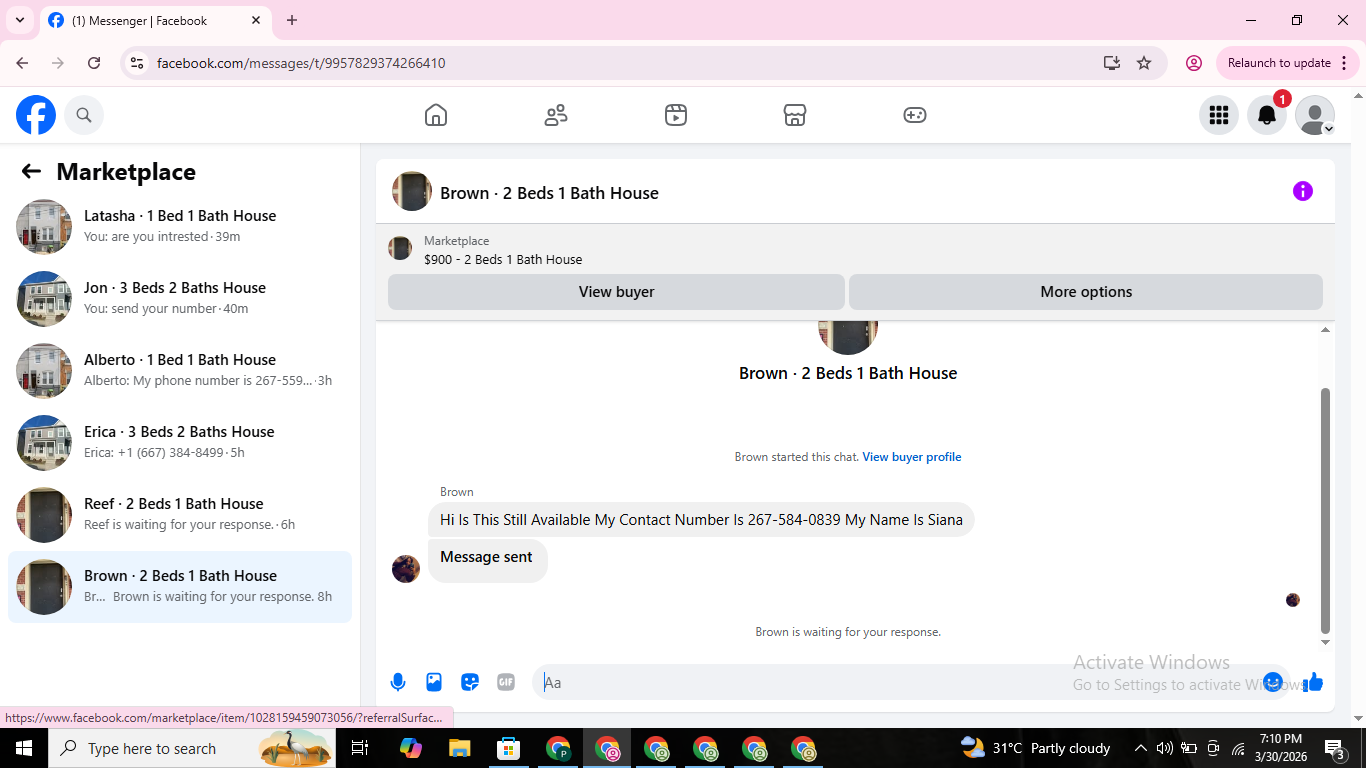Open Friends icon in top nav

point(556,115)
